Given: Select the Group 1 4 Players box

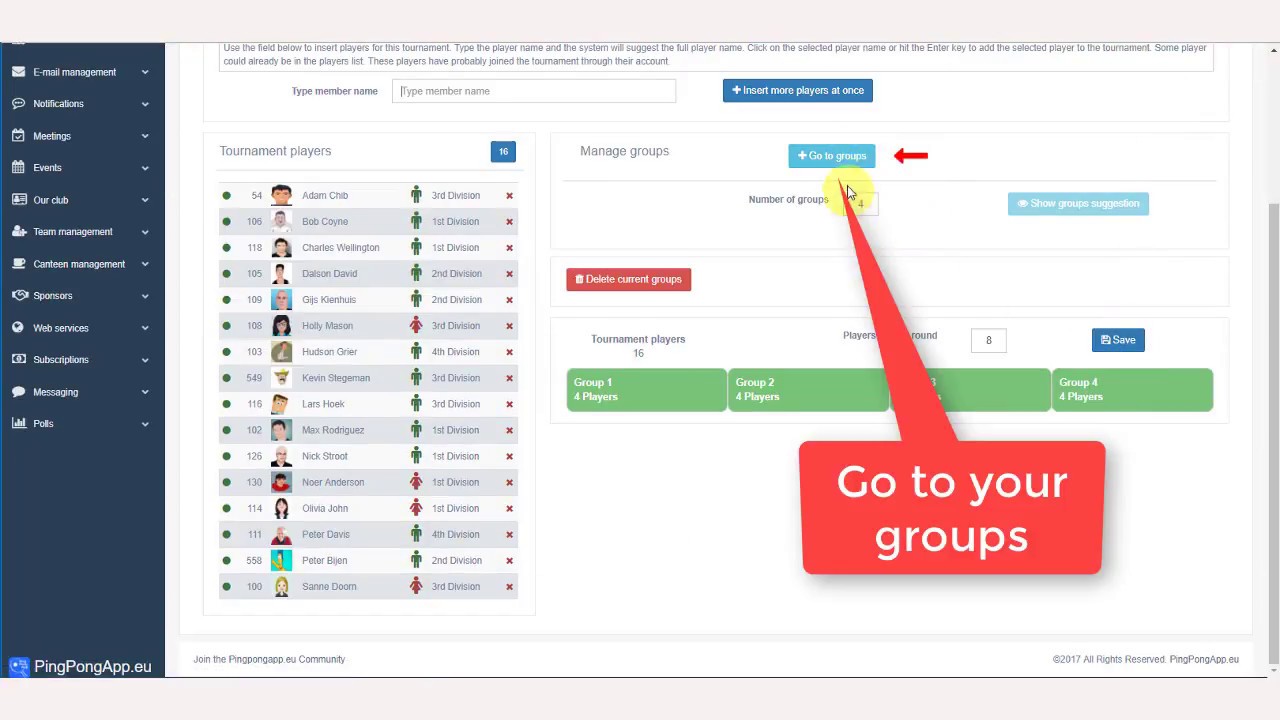Looking at the screenshot, I should (x=646, y=390).
